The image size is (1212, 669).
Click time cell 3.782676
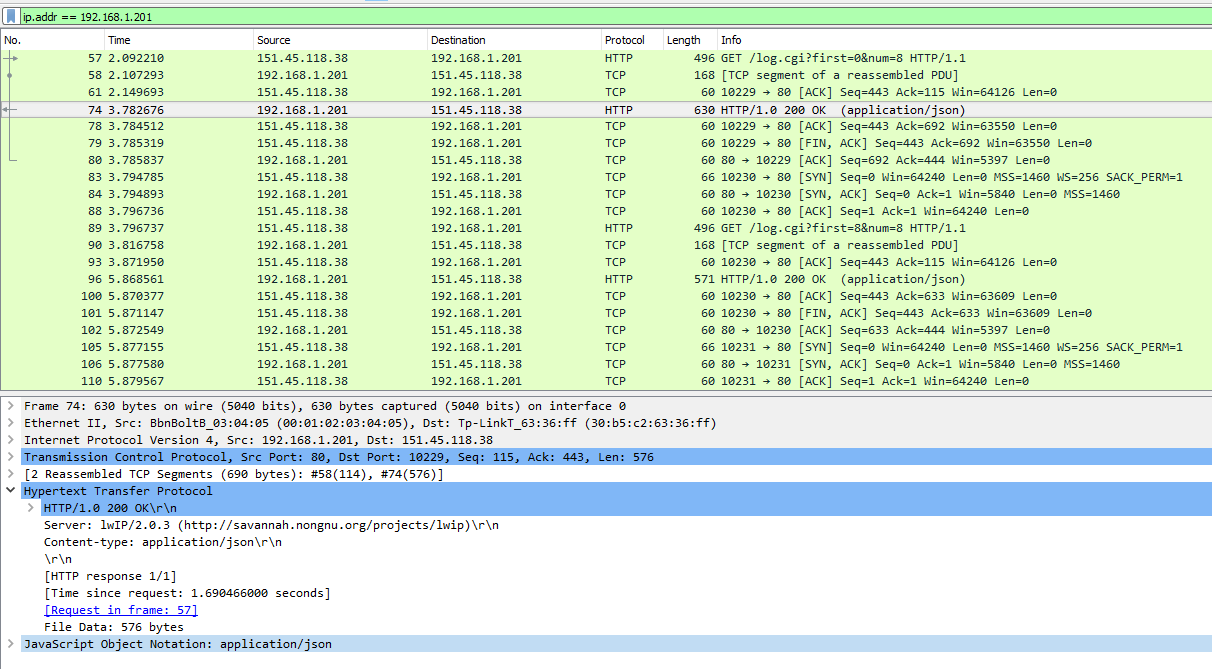click(x=136, y=109)
